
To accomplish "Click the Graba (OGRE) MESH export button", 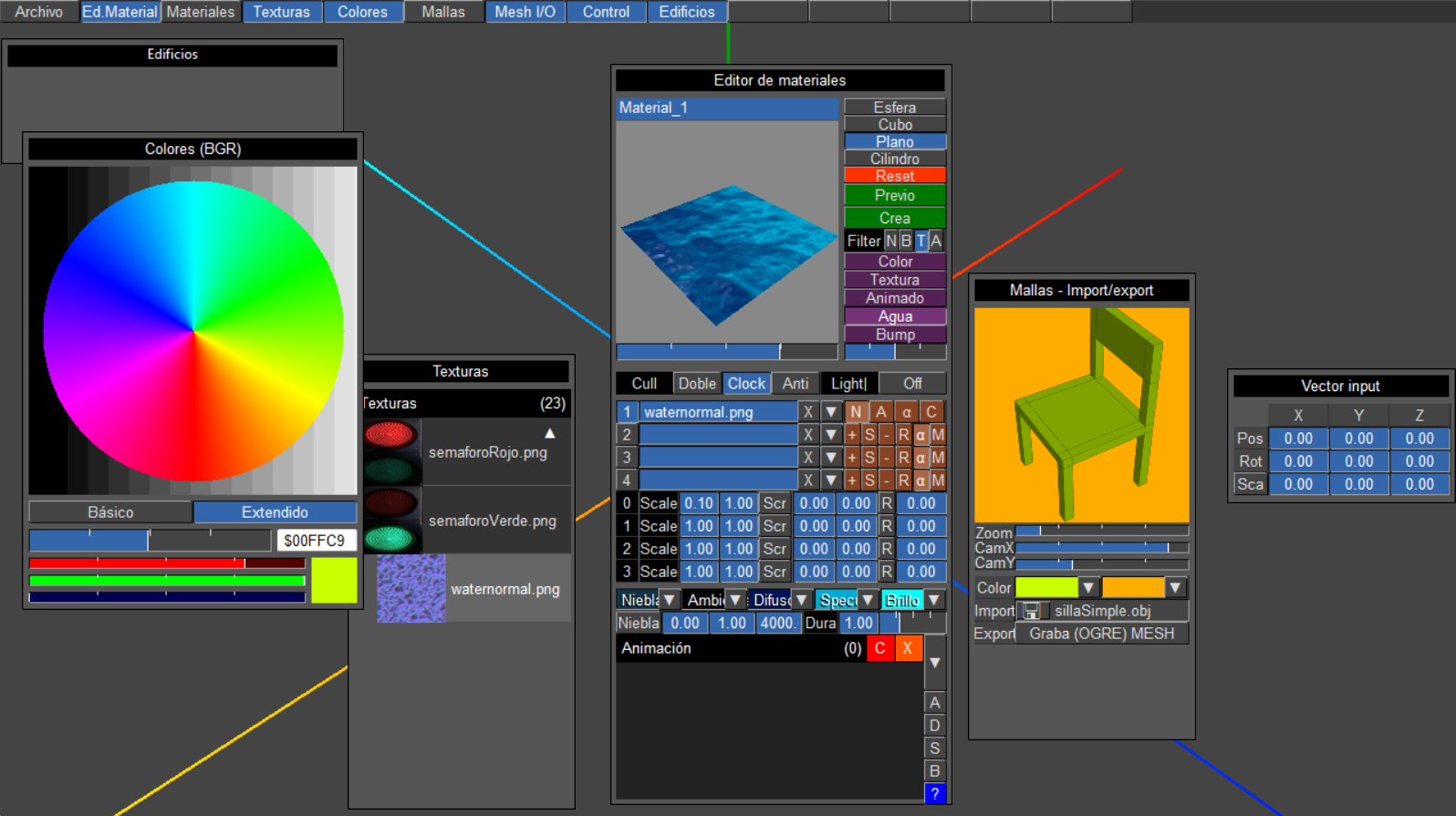I will pos(1101,634).
